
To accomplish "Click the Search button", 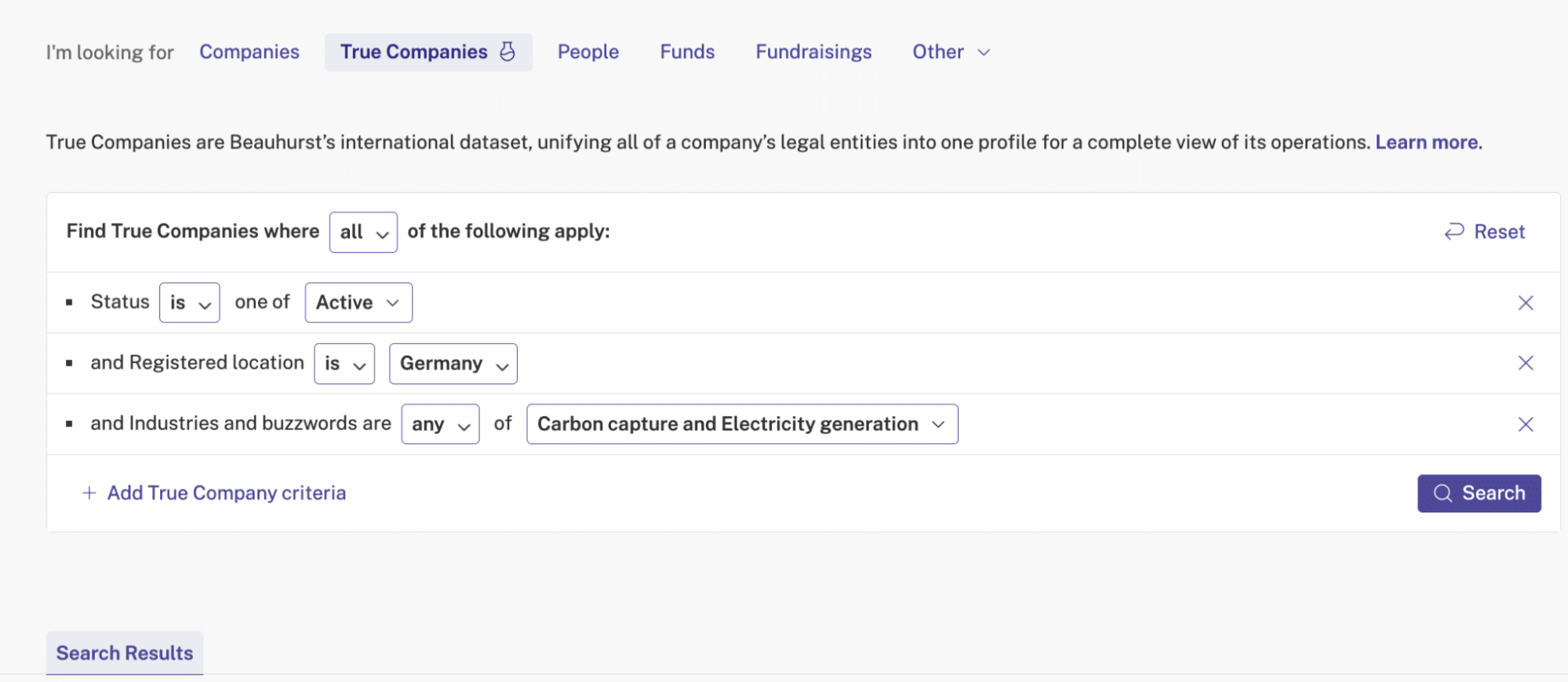I will [1479, 493].
